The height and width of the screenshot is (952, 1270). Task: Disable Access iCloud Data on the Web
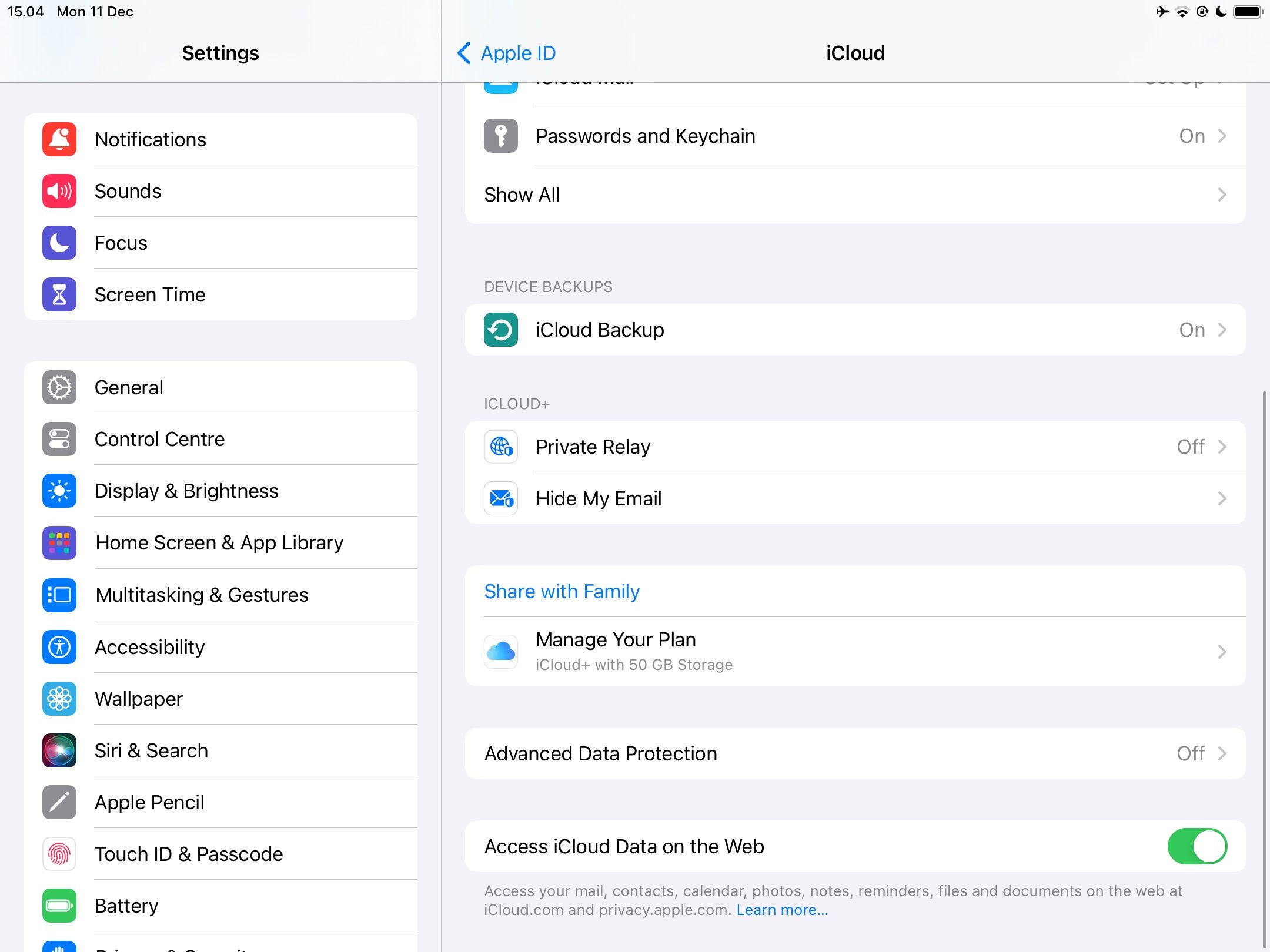click(x=1197, y=846)
